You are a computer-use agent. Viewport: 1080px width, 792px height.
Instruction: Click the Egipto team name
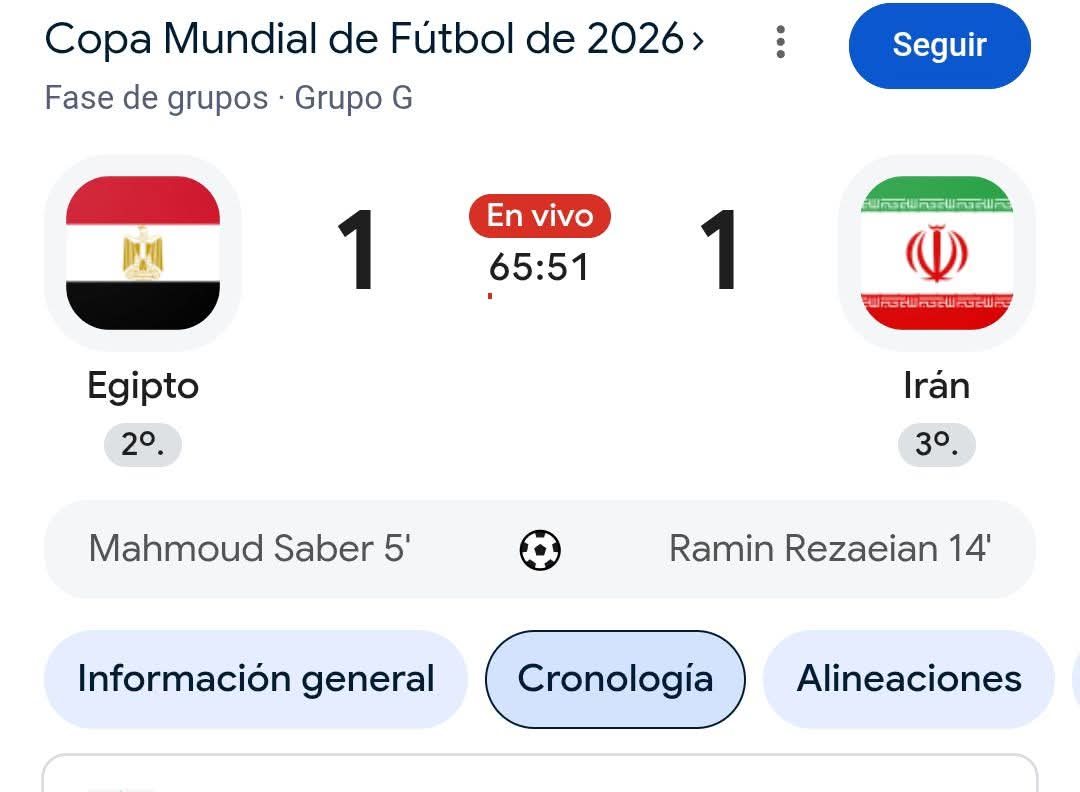[x=143, y=386]
